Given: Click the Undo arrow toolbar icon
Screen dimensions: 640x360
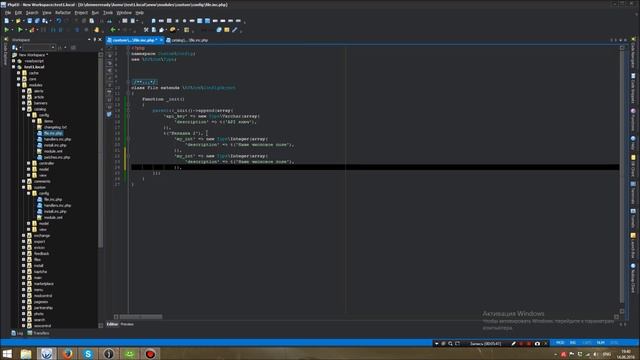Looking at the screenshot, I should pos(58,21).
